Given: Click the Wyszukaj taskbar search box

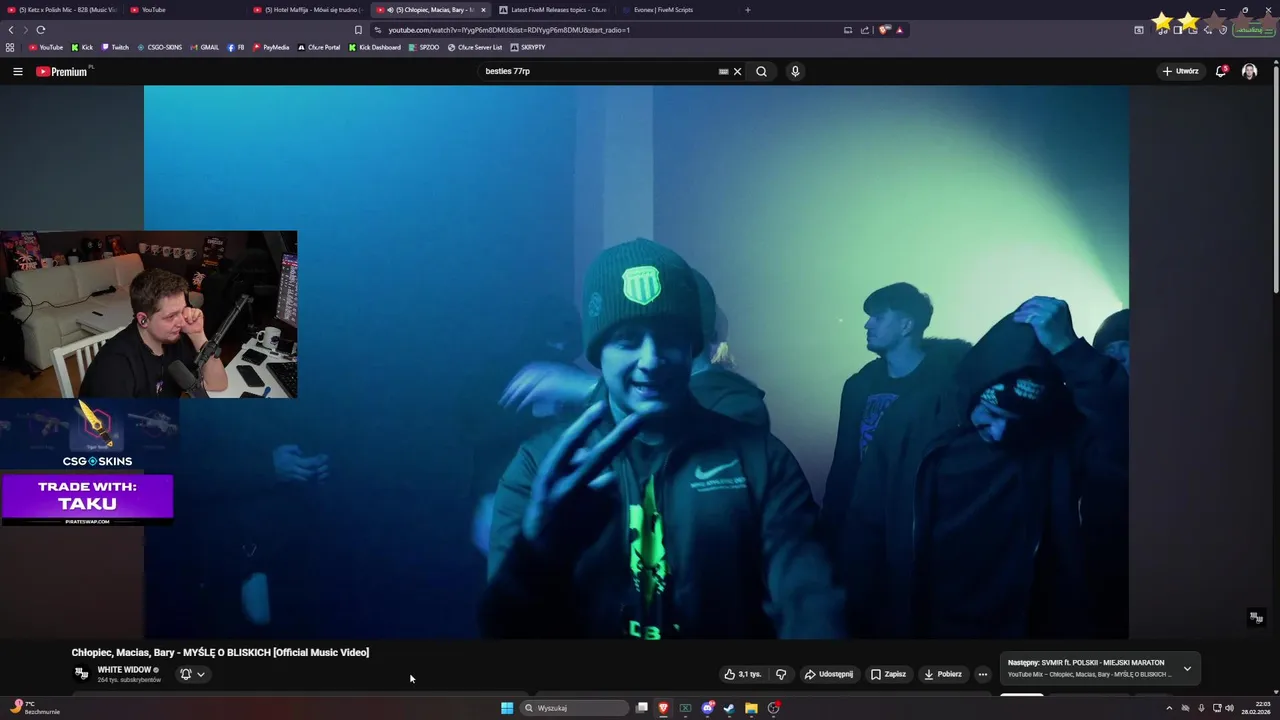Looking at the screenshot, I should pos(574,708).
